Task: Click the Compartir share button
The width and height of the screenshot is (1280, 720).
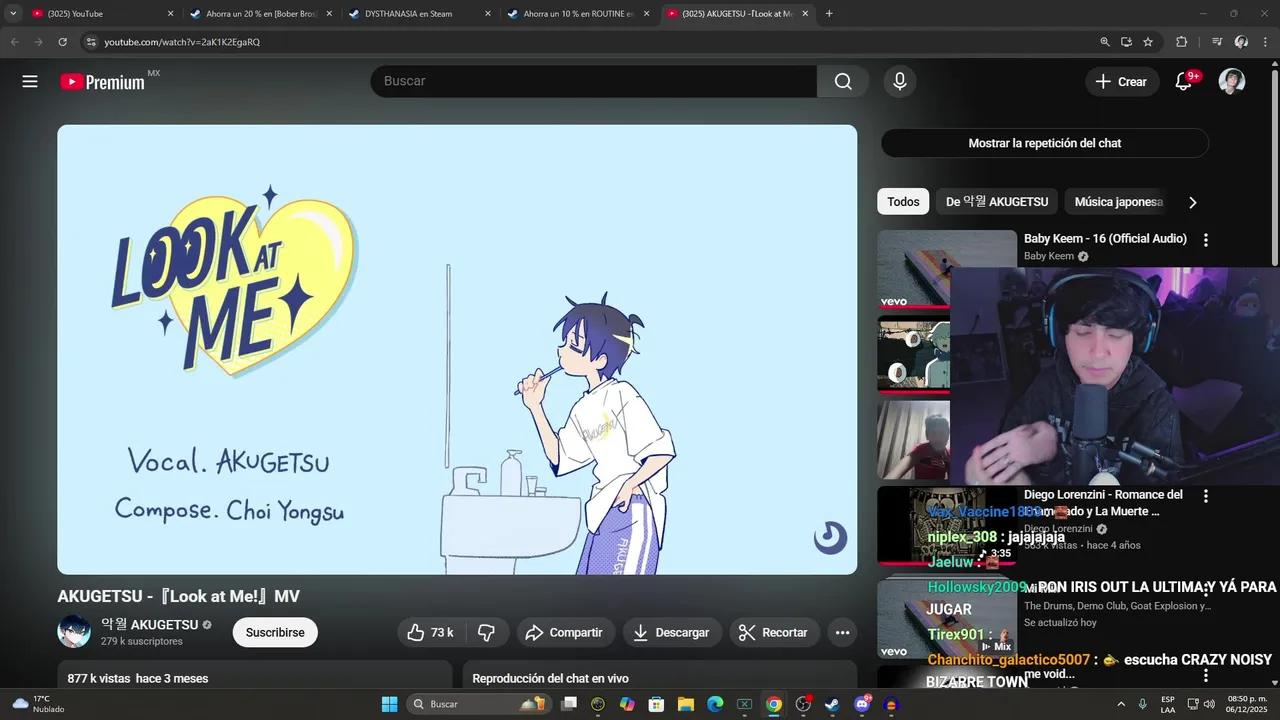Action: pos(564,632)
